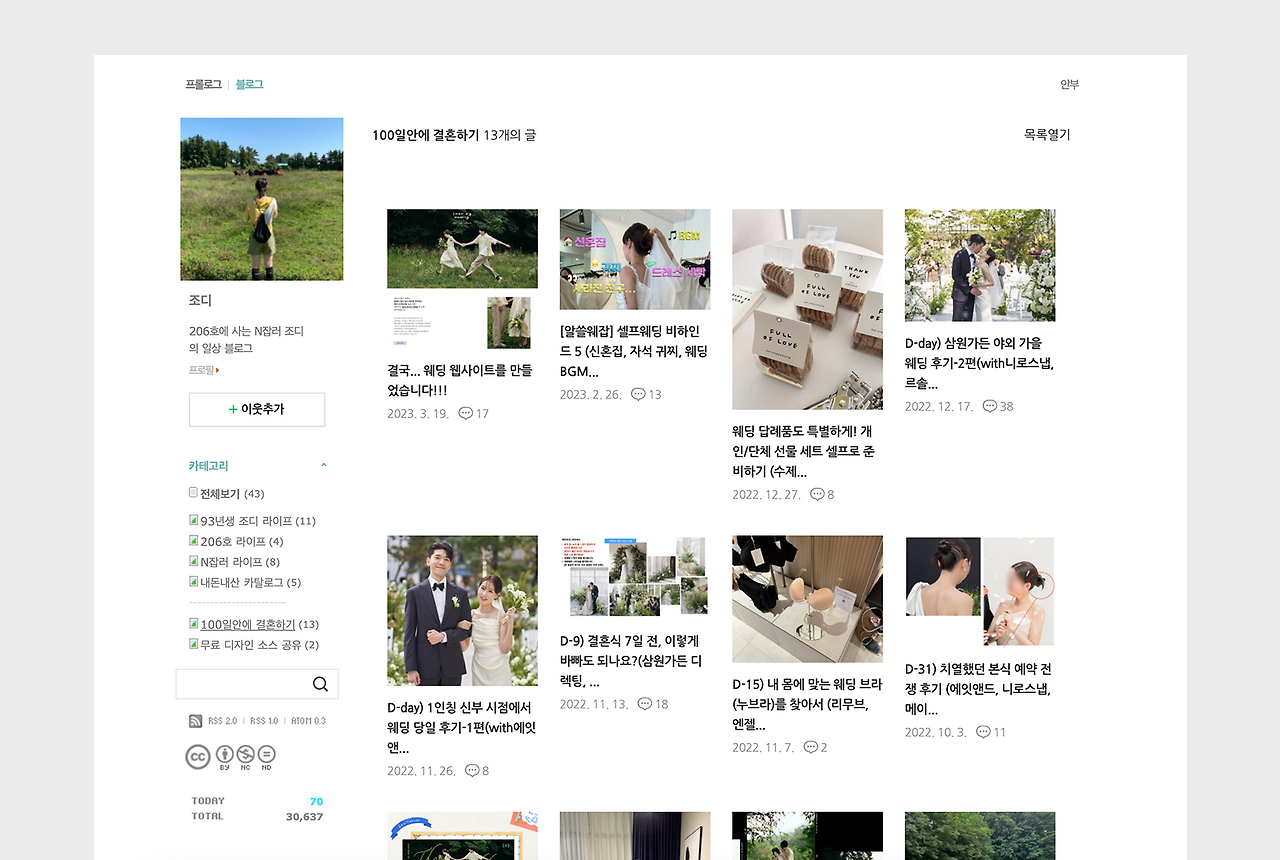Open the 내돈내산 카탈로그 (5) category

[x=250, y=582]
